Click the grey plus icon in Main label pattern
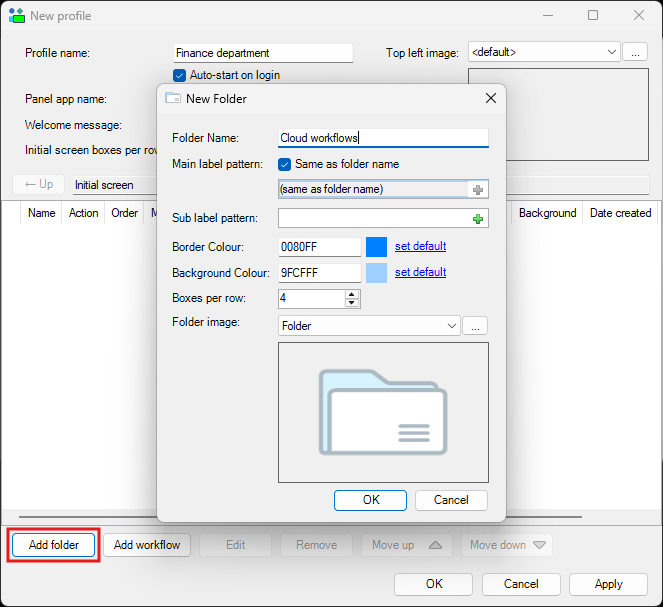The image size is (663, 607). point(478,190)
